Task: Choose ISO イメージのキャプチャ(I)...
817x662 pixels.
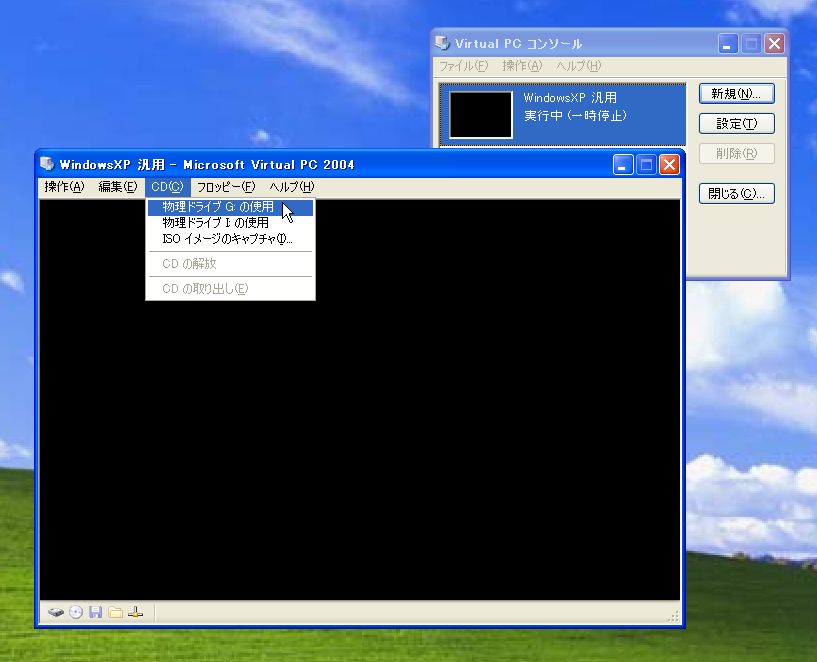Action: (x=230, y=239)
